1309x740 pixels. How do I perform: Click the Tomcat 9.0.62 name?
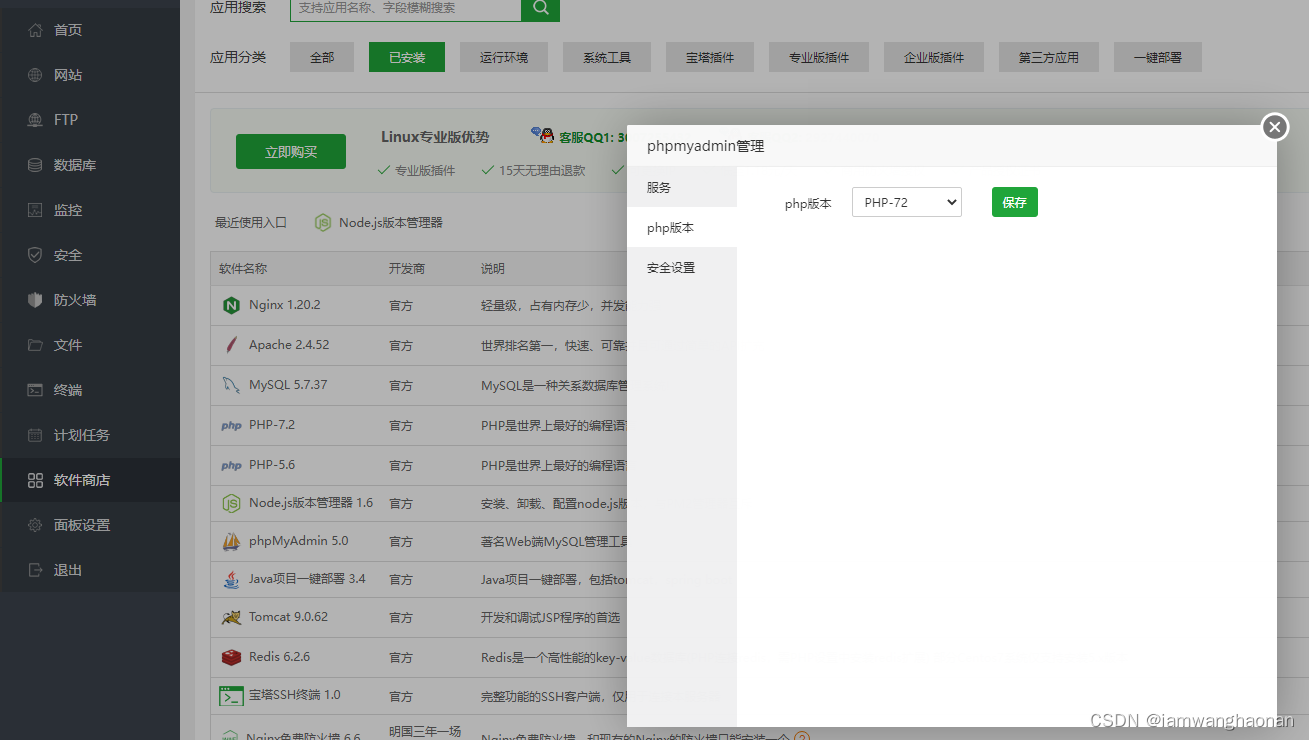click(288, 617)
